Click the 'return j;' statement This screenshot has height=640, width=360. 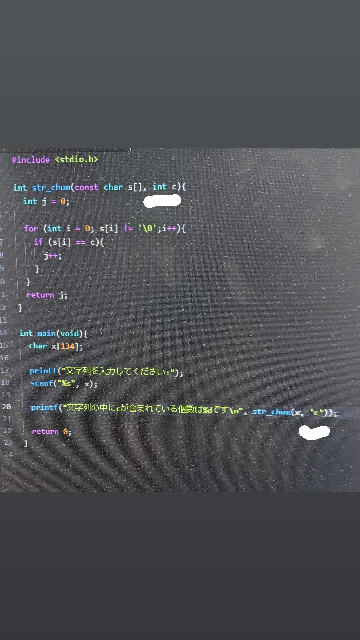tap(47, 295)
